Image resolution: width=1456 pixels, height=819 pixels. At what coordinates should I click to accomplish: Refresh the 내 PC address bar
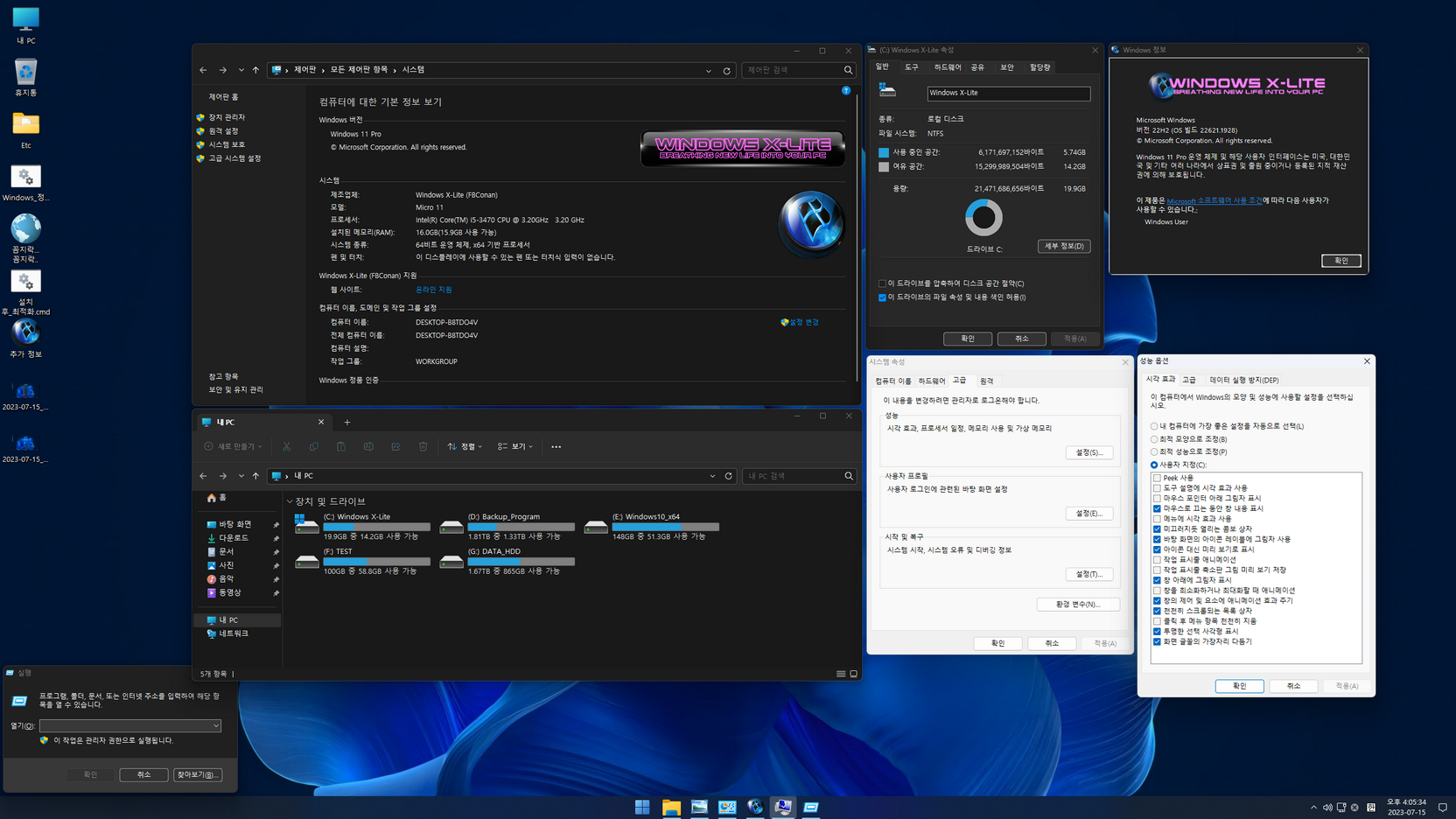click(728, 476)
